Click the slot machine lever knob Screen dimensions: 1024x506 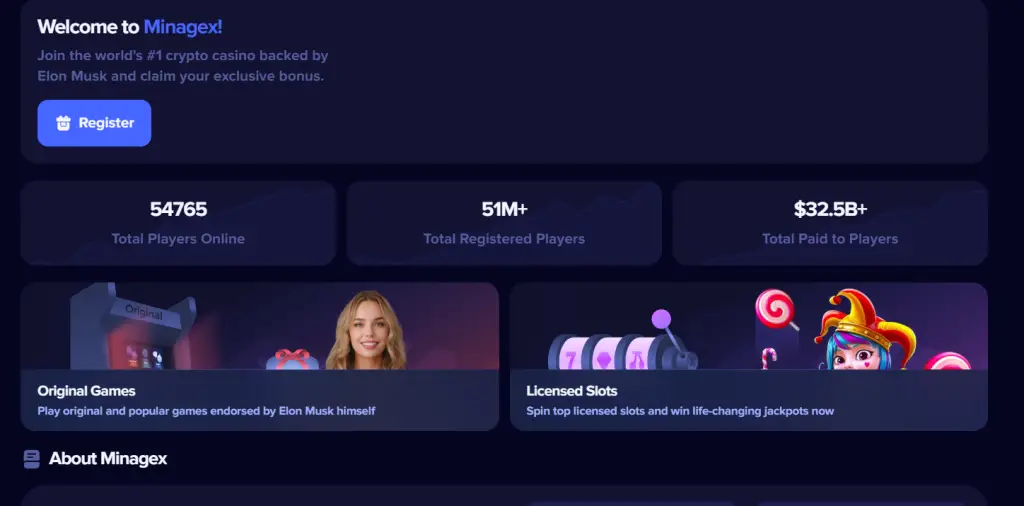point(661,319)
